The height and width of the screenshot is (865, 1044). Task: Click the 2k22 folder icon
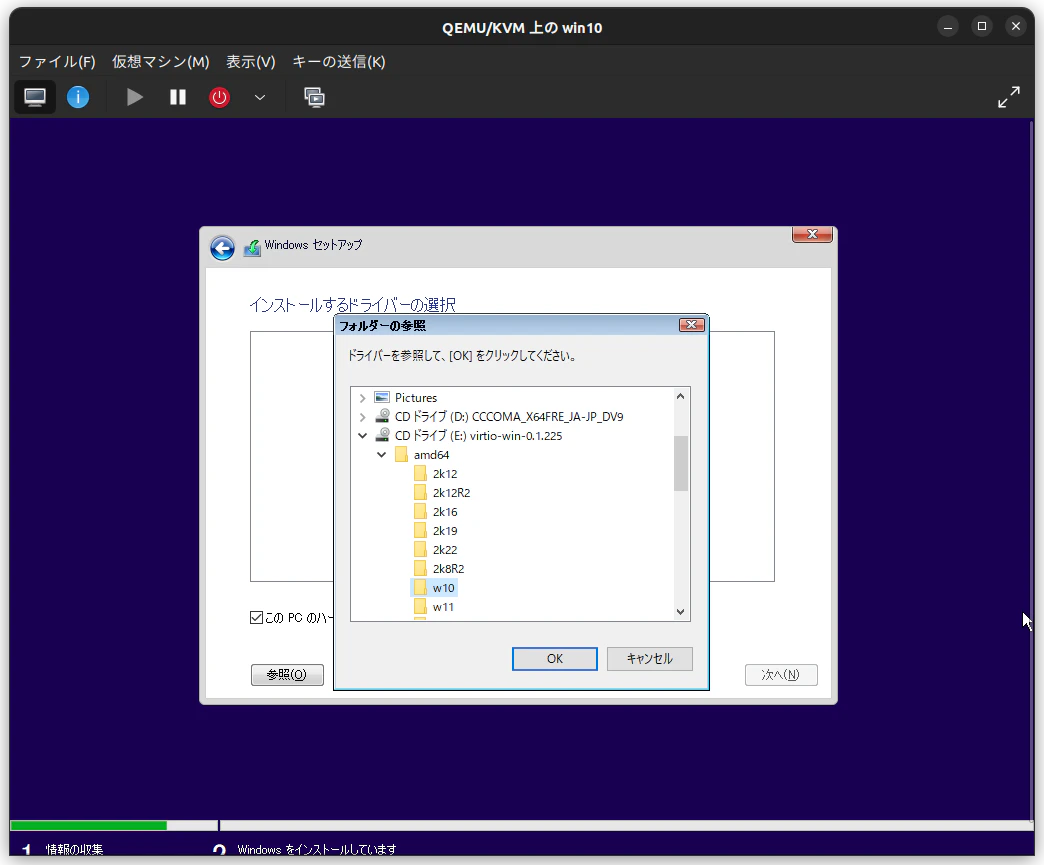point(420,549)
